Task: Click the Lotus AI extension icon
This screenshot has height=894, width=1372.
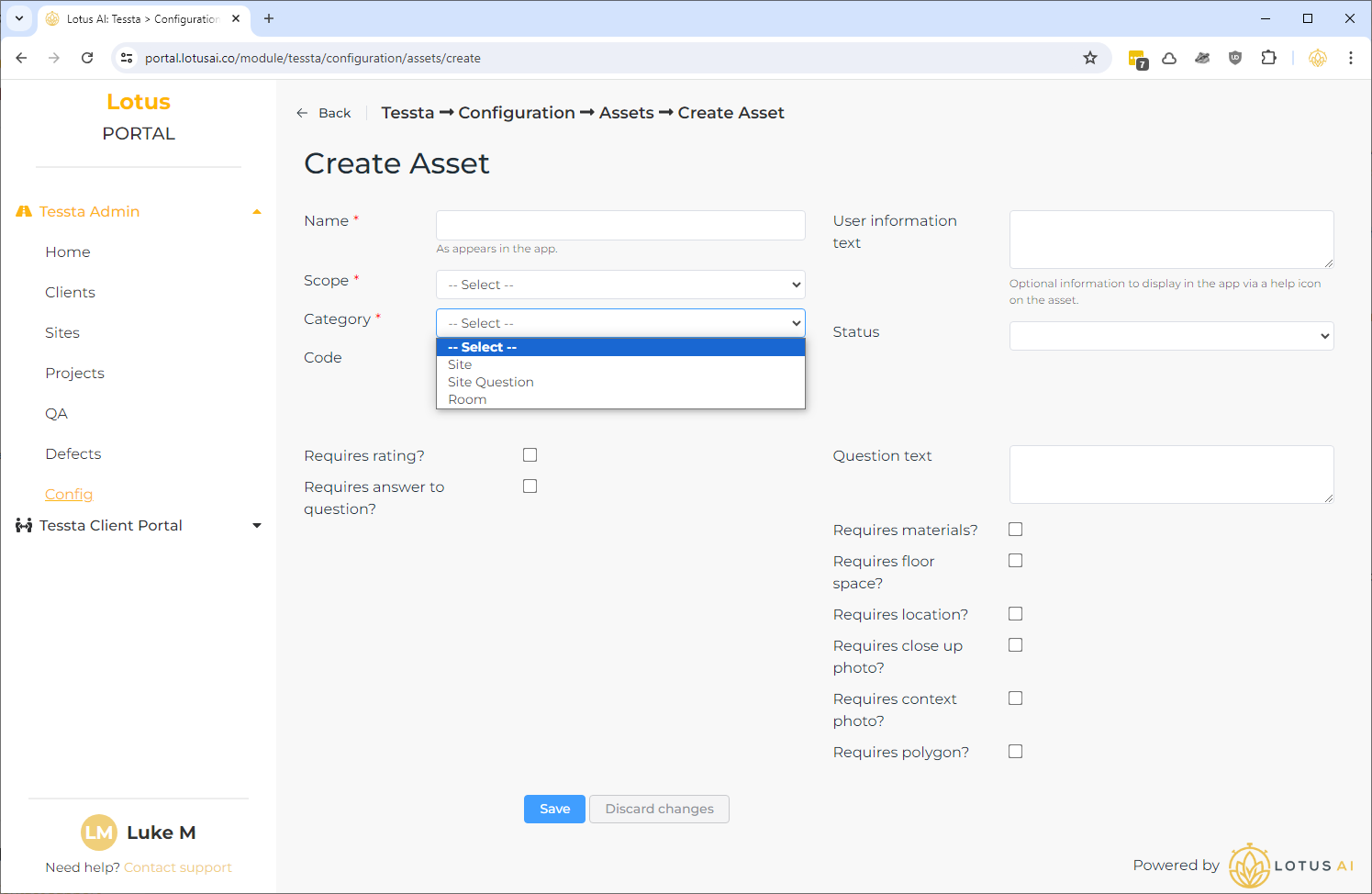Action: (x=1317, y=58)
